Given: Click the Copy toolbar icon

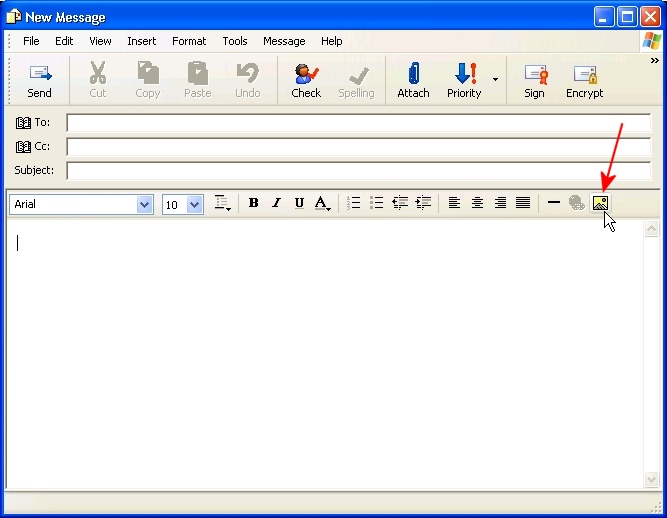Looking at the screenshot, I should [148, 73].
